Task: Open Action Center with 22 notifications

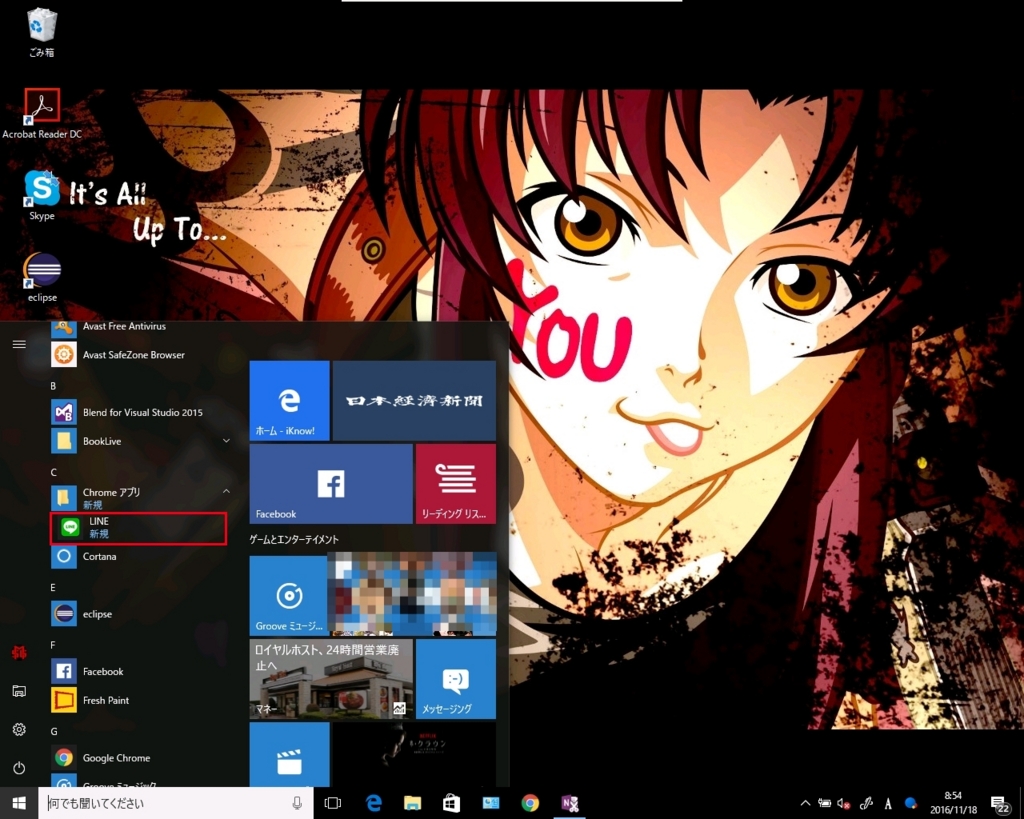Action: (1000, 803)
